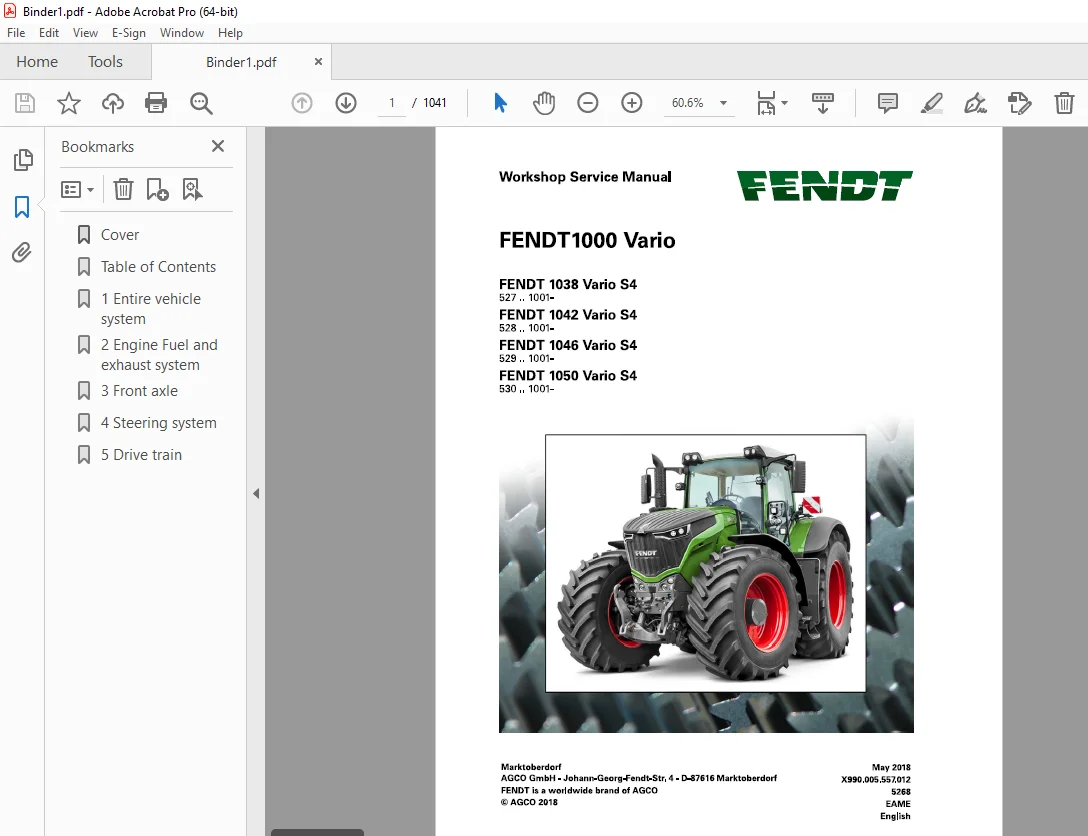Viewport: 1088px width, 836px height.
Task: Switch to the Tools tab
Action: [105, 62]
